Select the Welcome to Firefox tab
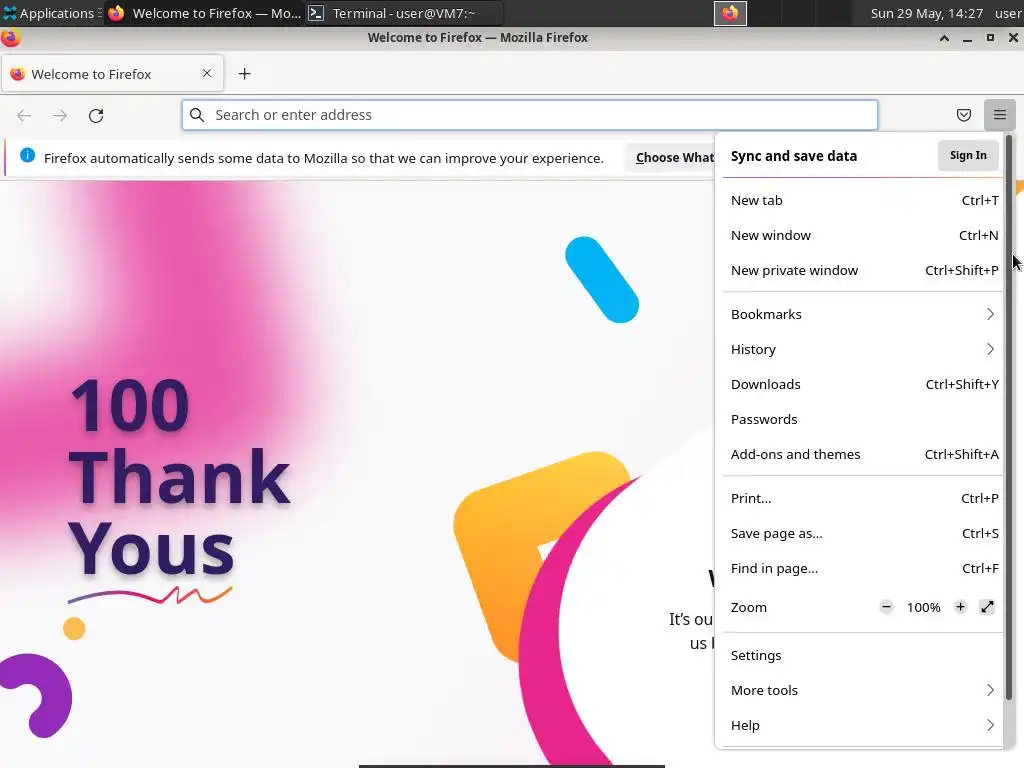 pos(112,74)
